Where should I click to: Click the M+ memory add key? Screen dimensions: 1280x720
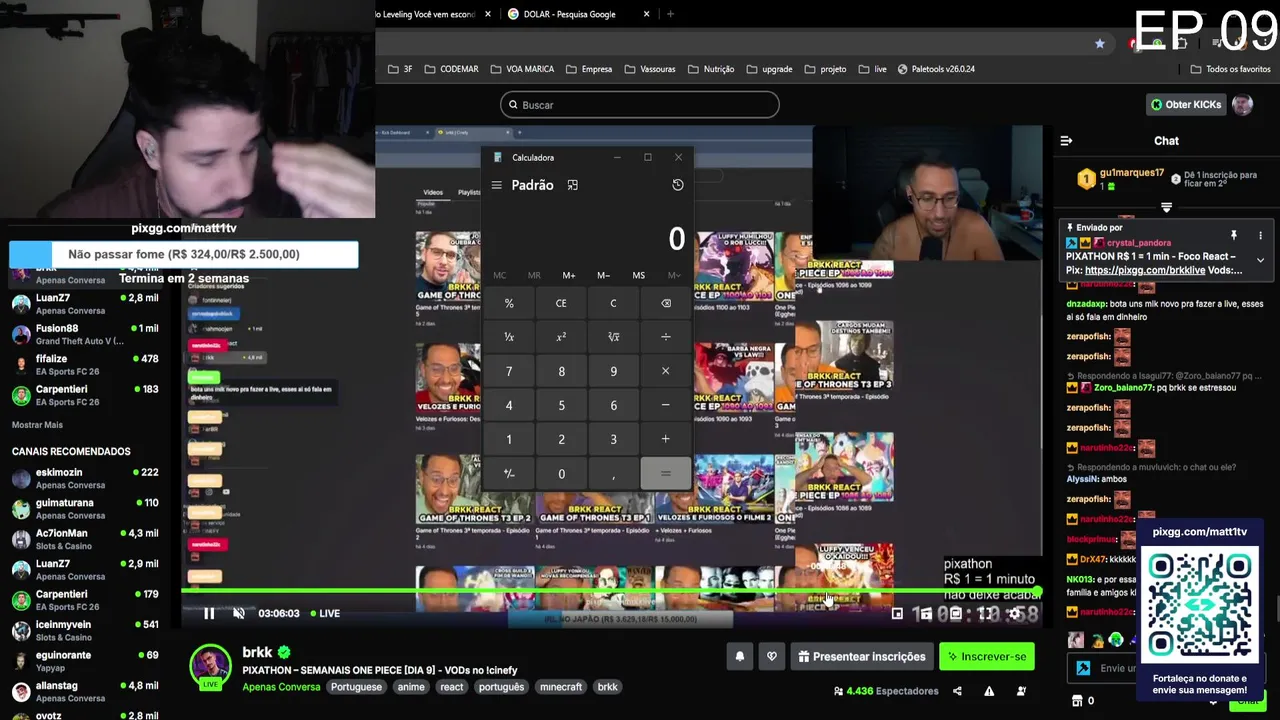(x=569, y=275)
